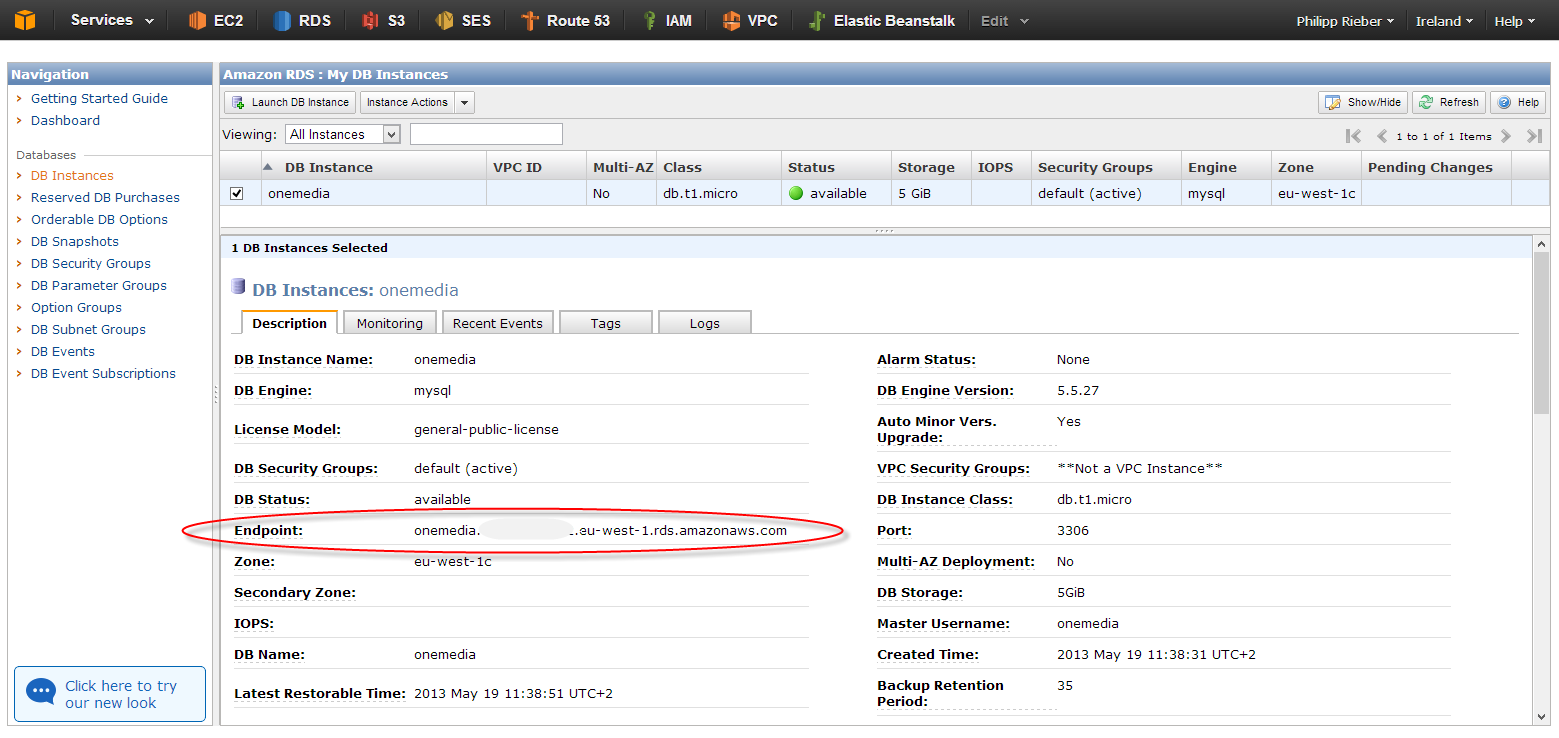Click the database icon next to DB Instances heading
Screen dimensions: 1559x738
(238, 287)
